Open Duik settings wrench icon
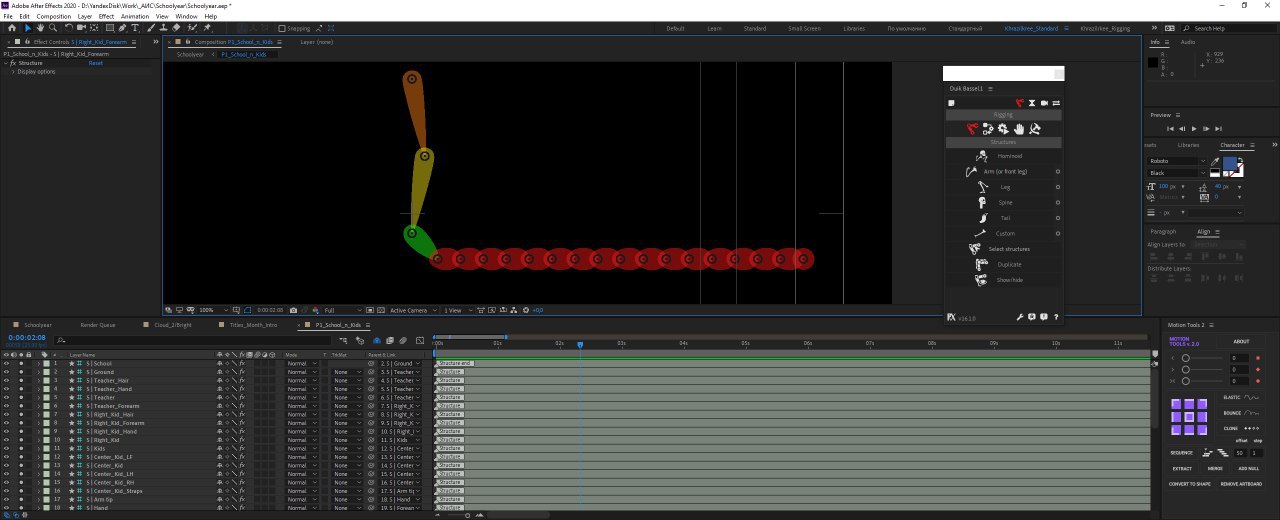 click(1020, 317)
